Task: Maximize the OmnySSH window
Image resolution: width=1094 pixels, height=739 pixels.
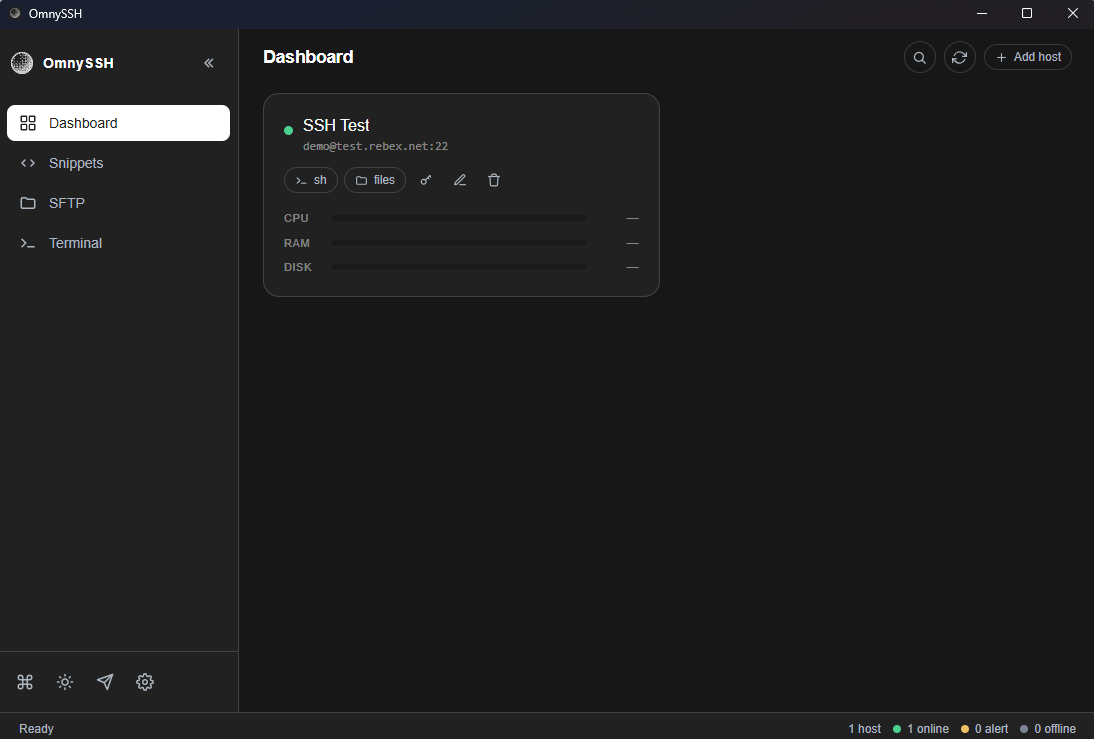Action: (1027, 13)
